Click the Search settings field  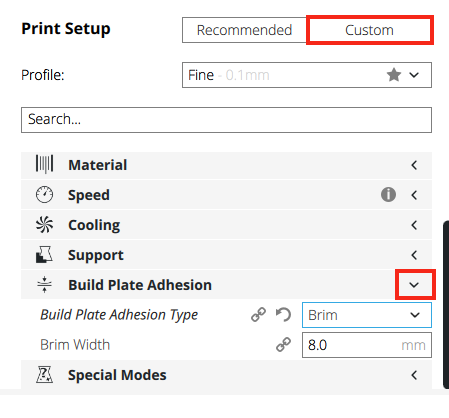point(226,120)
